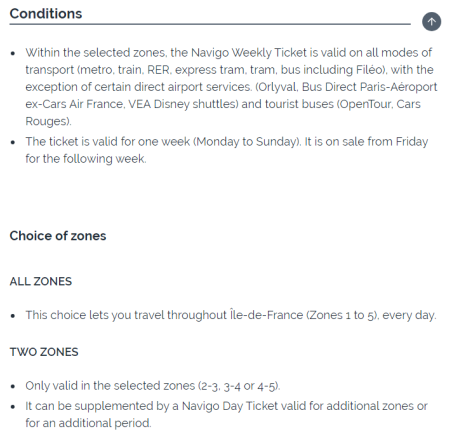The image size is (466, 436).
Task: Click the zone pairs 2-3, 3-4 or 4-5
Action: click(238, 386)
